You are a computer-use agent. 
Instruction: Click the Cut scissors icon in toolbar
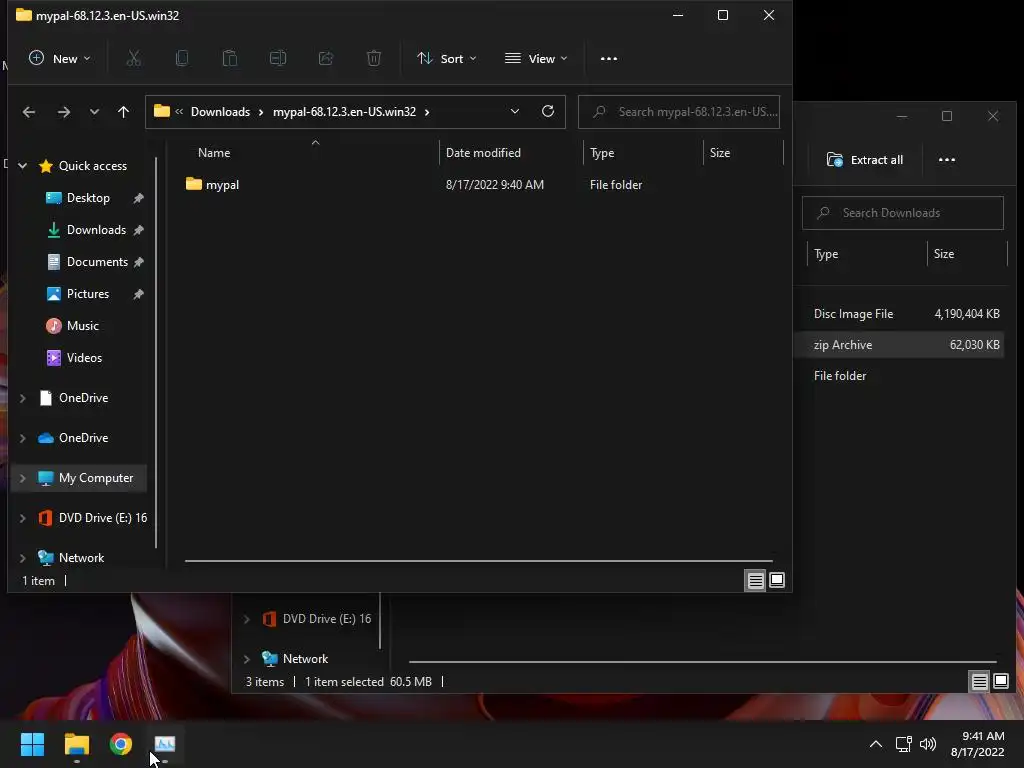[133, 59]
